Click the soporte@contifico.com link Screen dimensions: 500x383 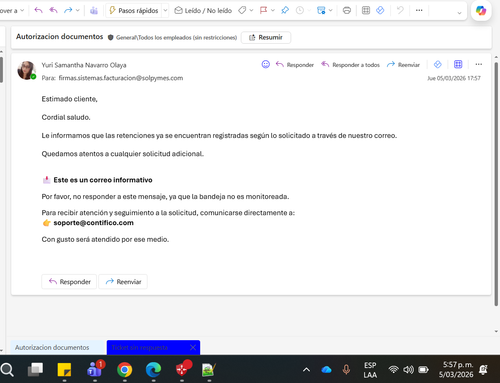93,223
